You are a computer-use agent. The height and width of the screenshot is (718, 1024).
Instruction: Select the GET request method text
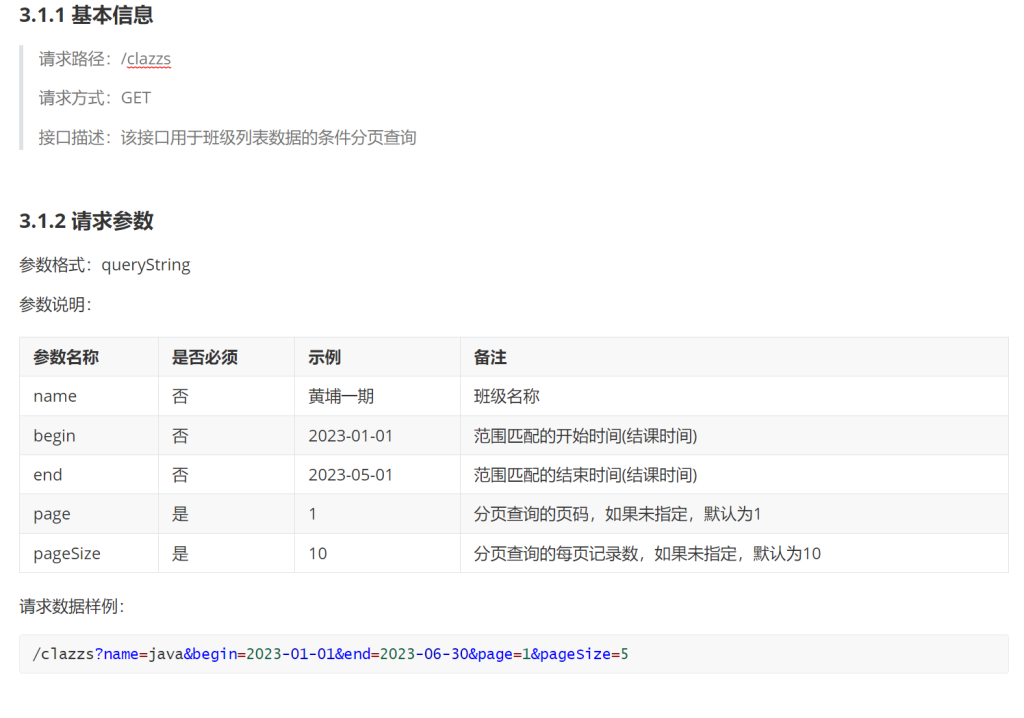pos(136,98)
